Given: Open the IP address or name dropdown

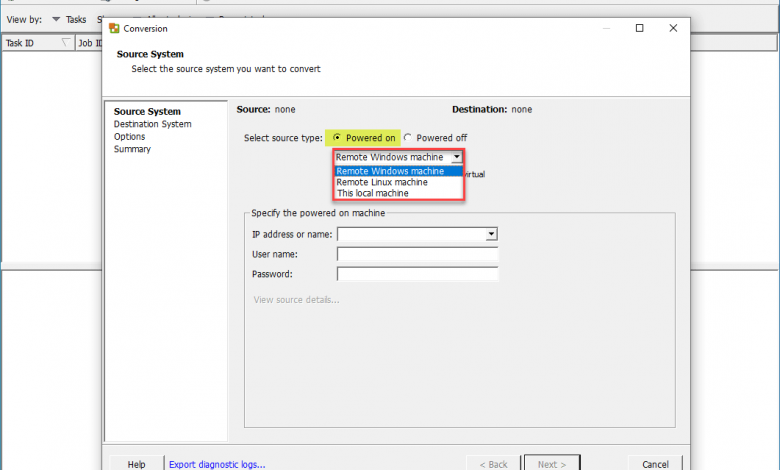Looking at the screenshot, I should (491, 234).
